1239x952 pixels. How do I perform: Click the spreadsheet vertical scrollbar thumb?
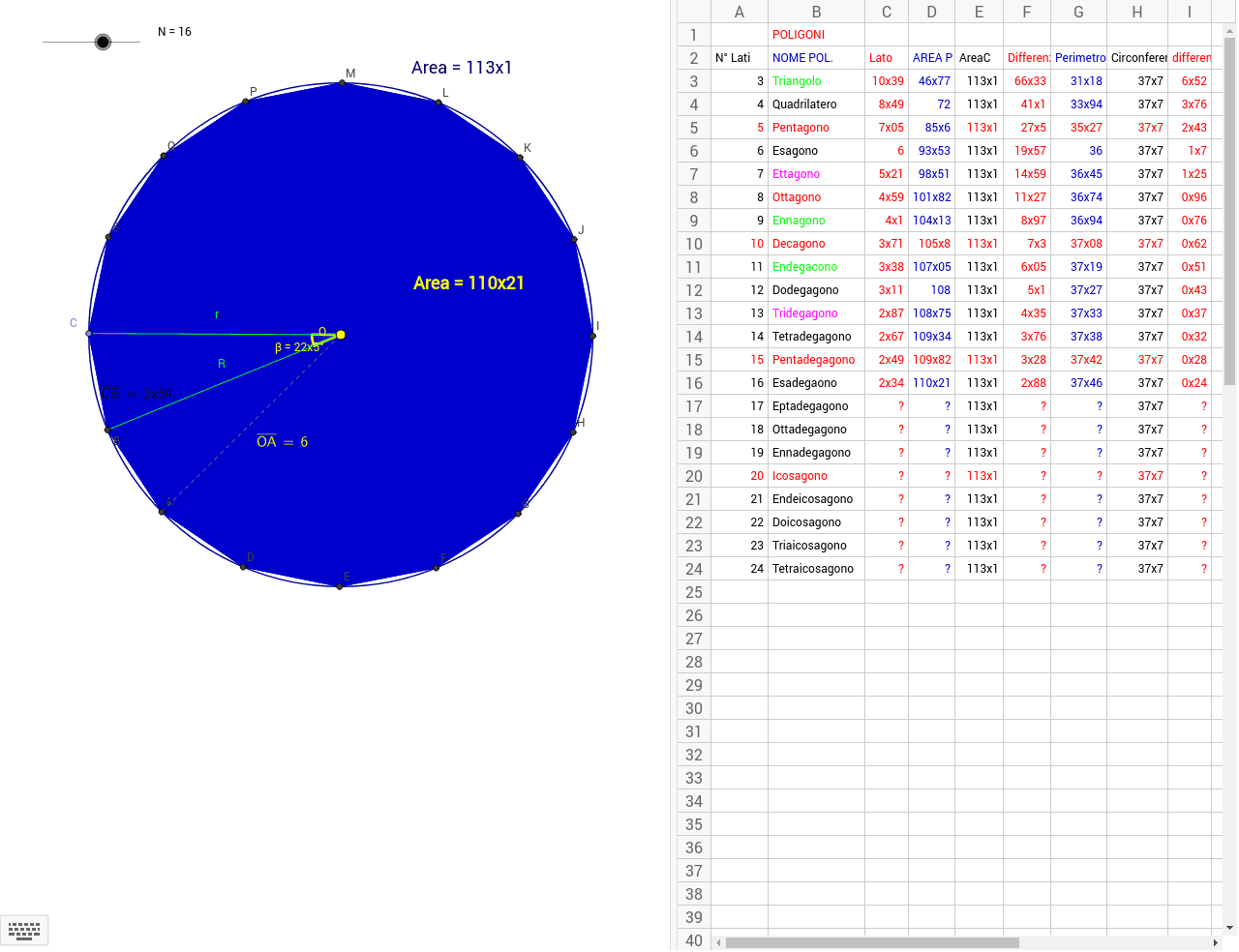click(1229, 211)
